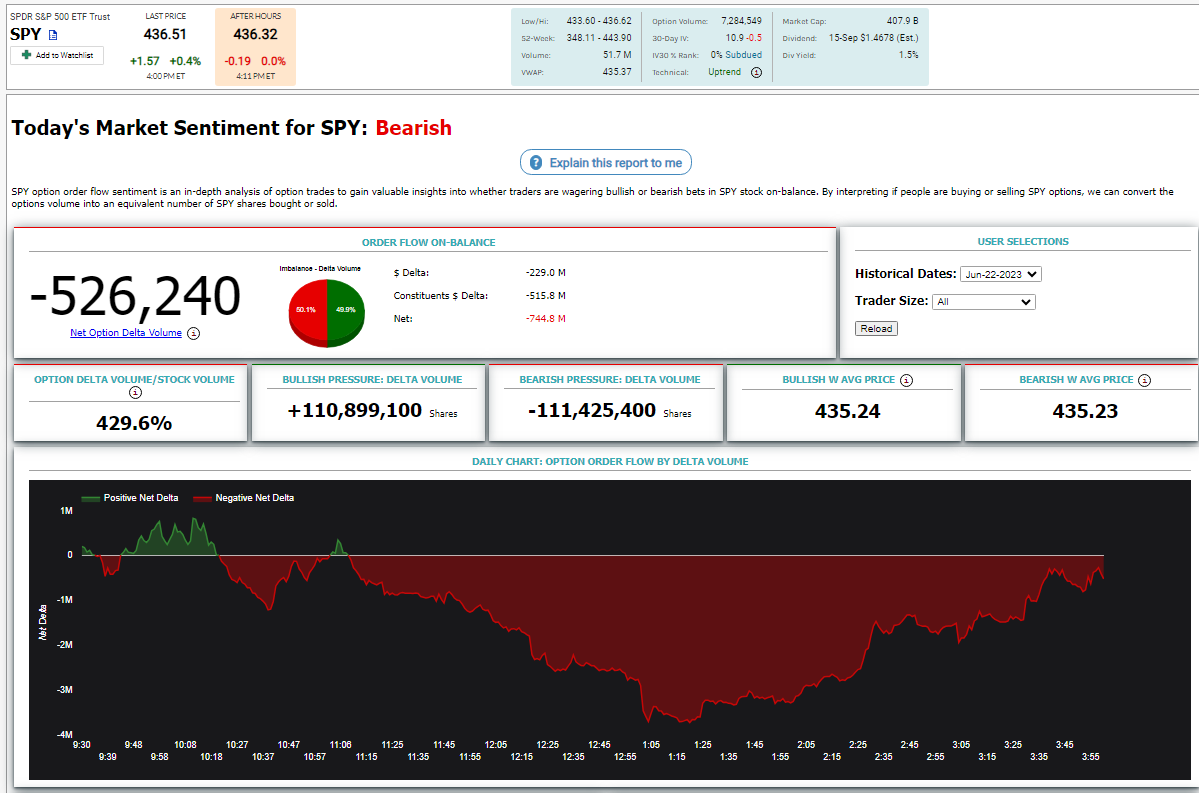Select the bearish average price 435.23

pos(1085,411)
